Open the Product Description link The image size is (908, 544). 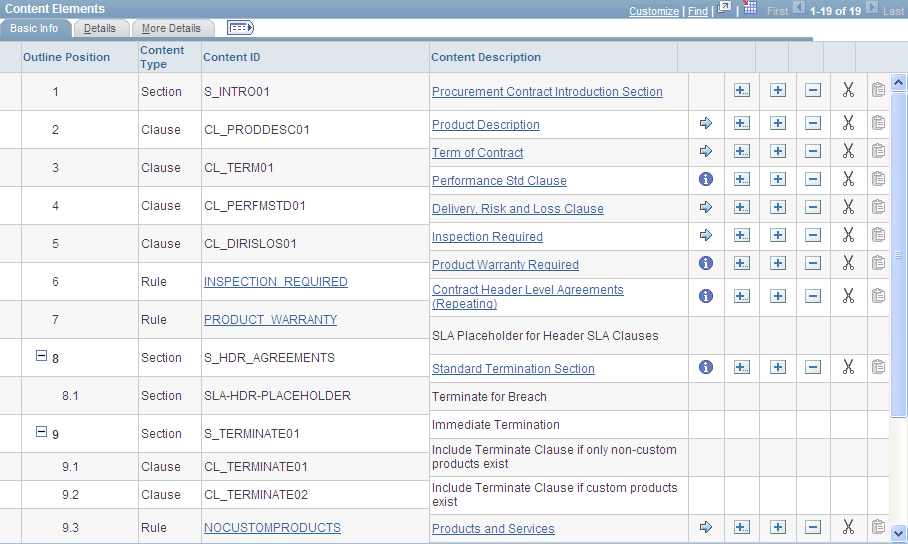point(486,125)
